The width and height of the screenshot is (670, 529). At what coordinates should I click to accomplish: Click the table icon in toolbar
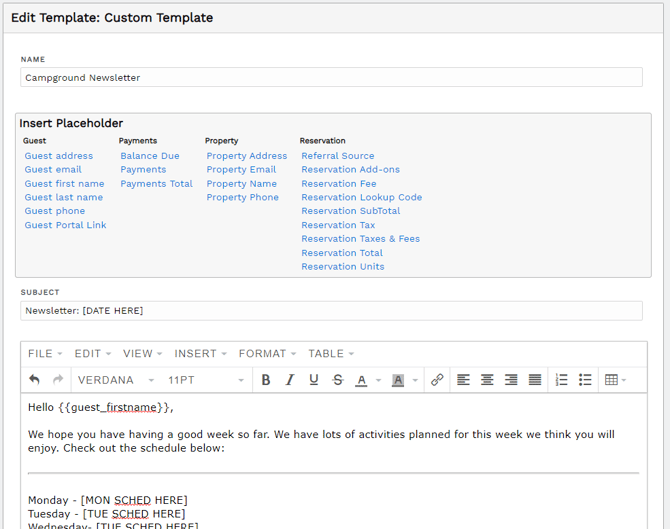[x=611, y=379]
